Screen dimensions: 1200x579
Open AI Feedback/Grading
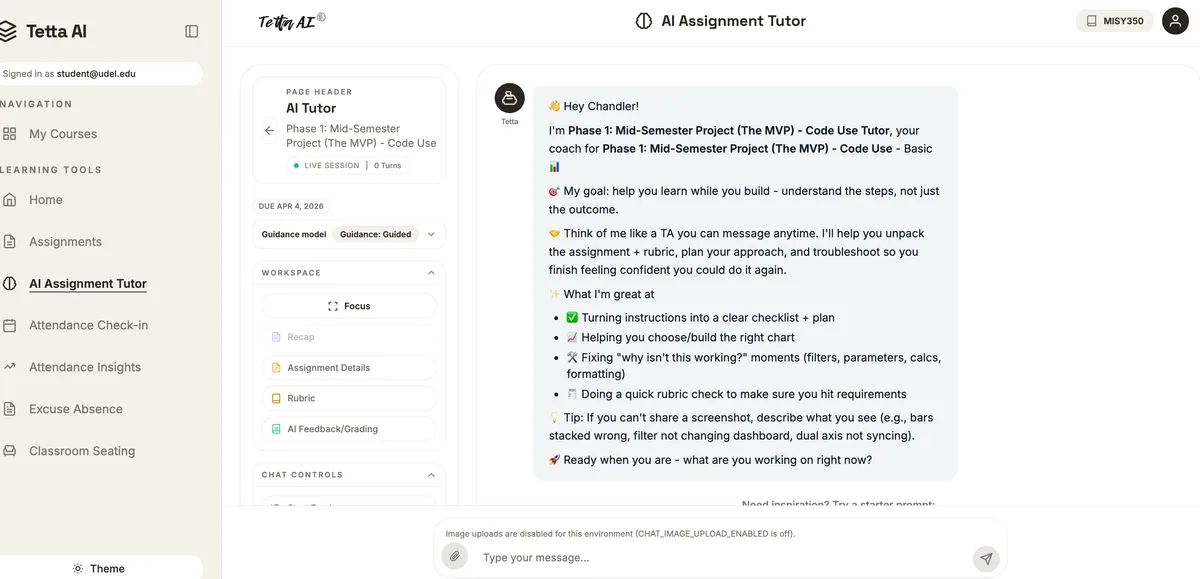(x=349, y=429)
